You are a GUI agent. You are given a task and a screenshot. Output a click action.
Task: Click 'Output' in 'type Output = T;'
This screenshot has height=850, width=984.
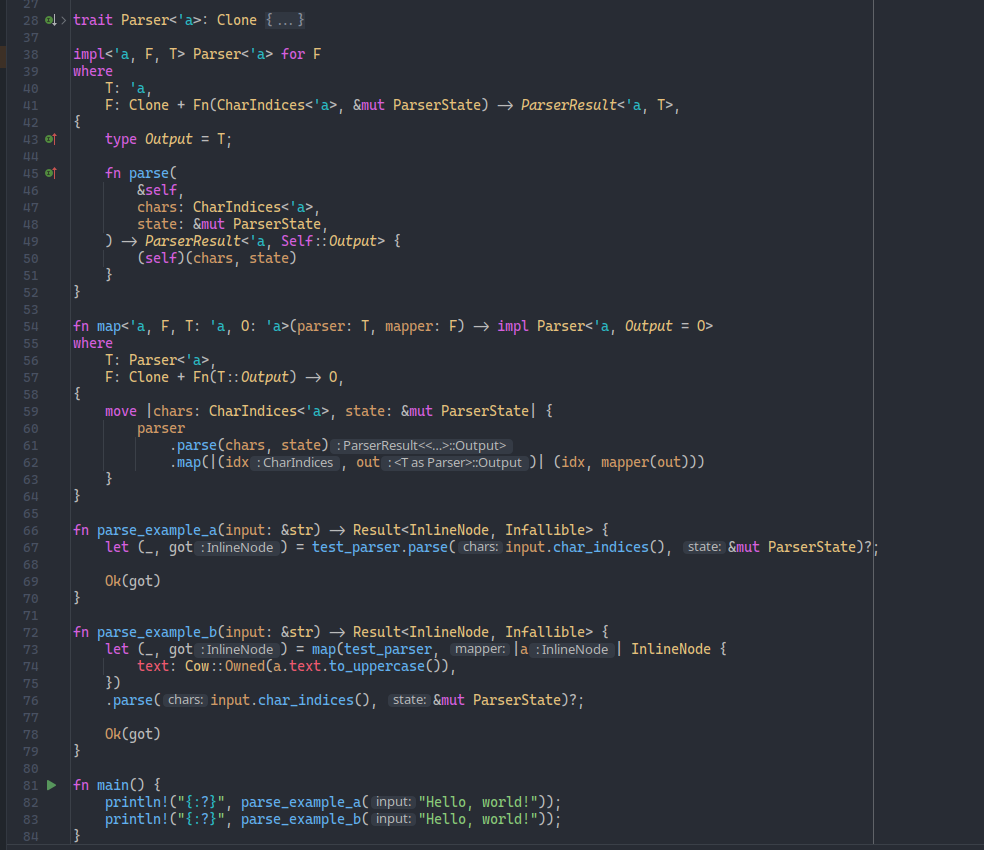click(x=168, y=139)
